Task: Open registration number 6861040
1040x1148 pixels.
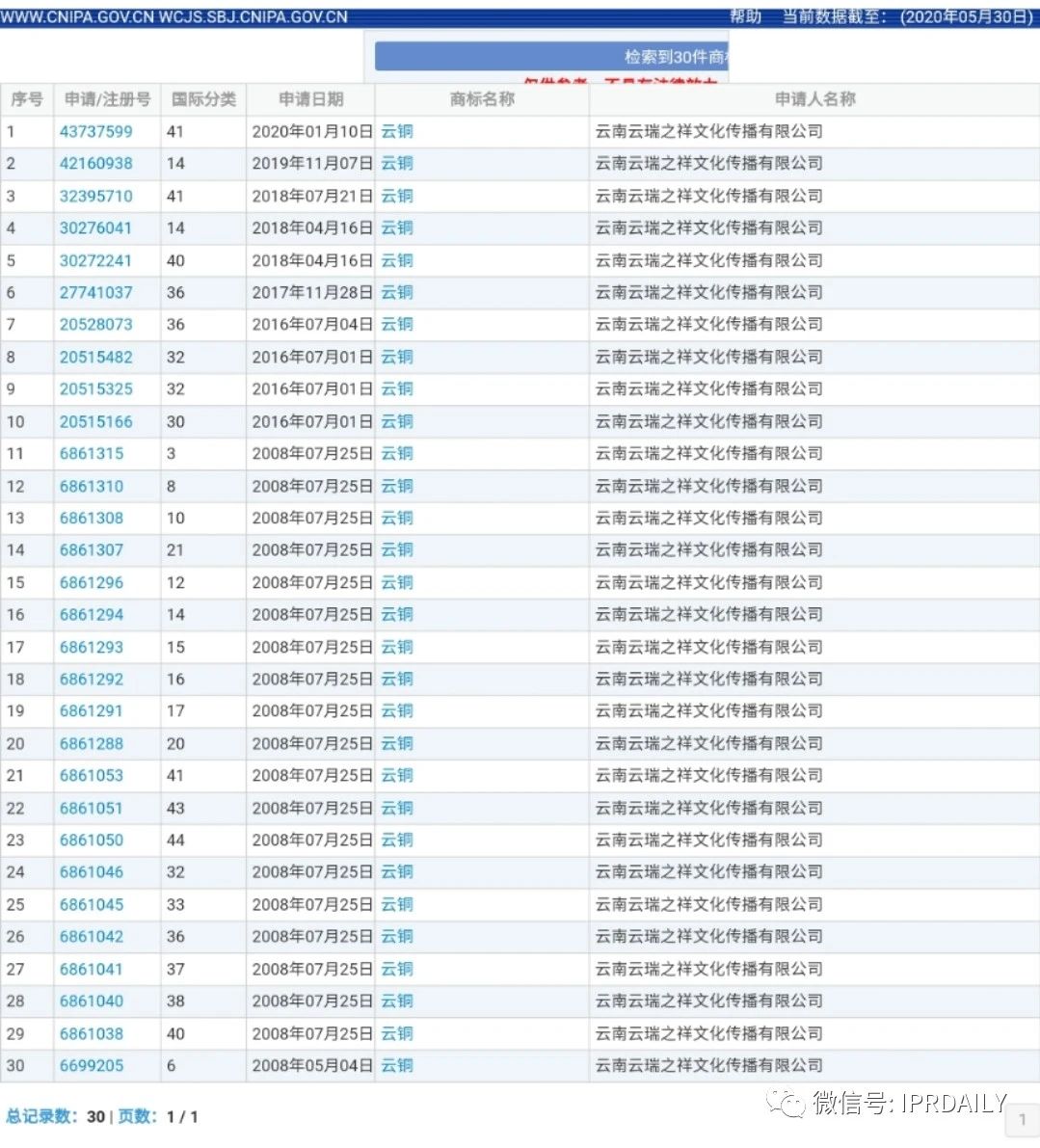Action: [x=92, y=1001]
